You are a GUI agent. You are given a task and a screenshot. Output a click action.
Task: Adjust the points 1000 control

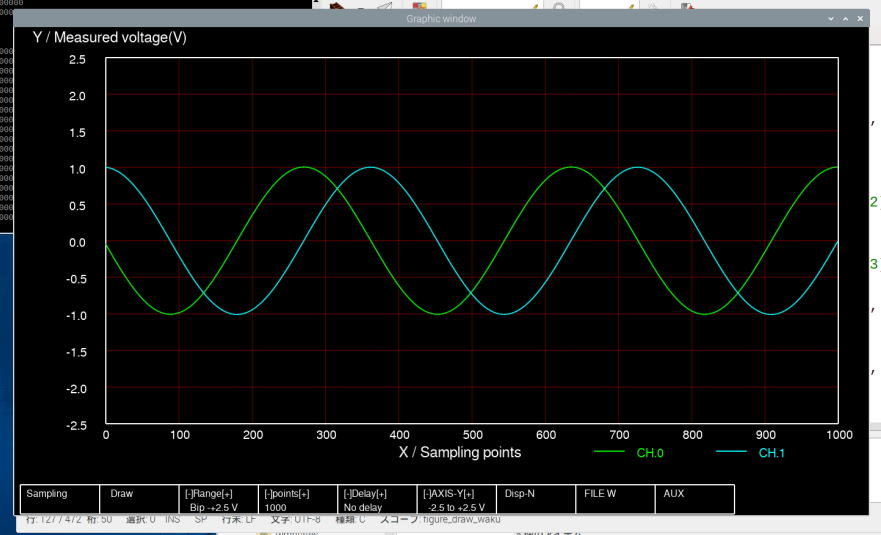point(298,499)
